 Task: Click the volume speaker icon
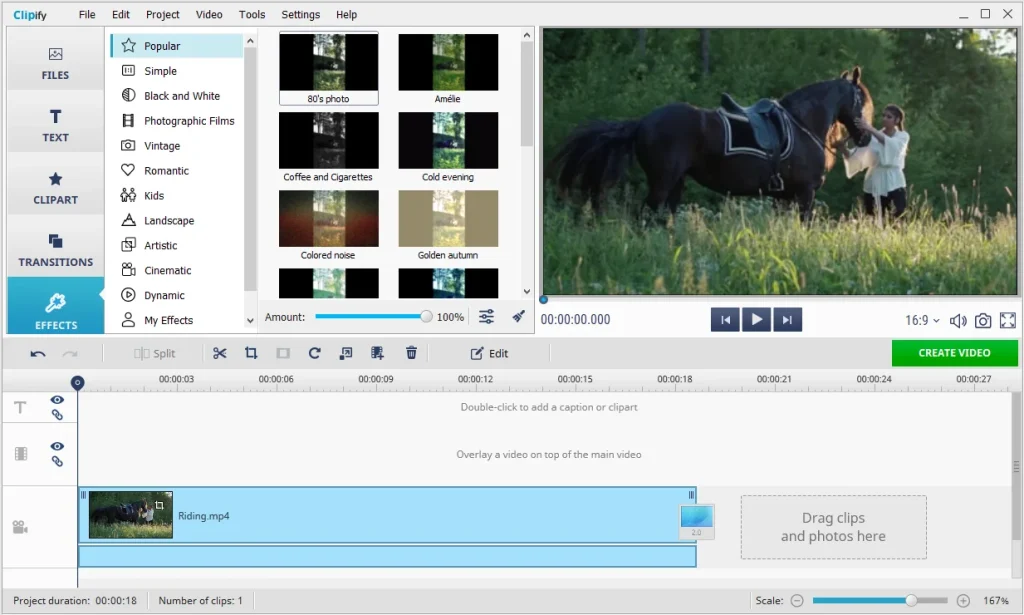coord(958,321)
